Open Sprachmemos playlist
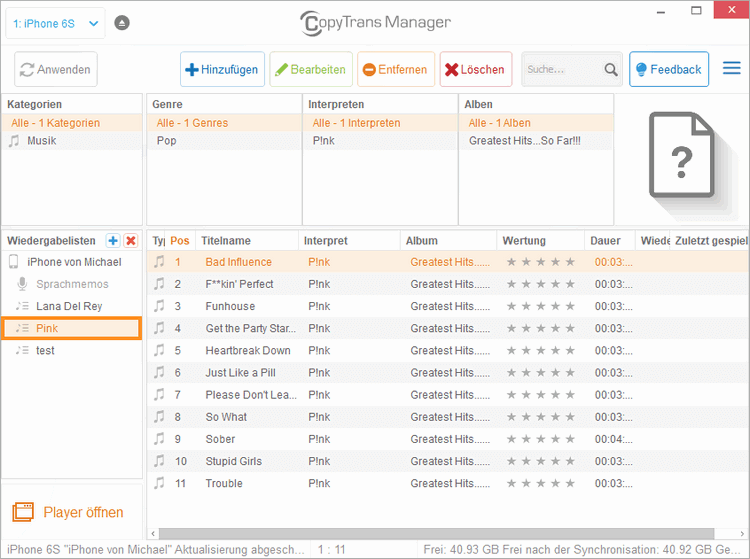Image resolution: width=750 pixels, height=559 pixels. click(x=72, y=284)
